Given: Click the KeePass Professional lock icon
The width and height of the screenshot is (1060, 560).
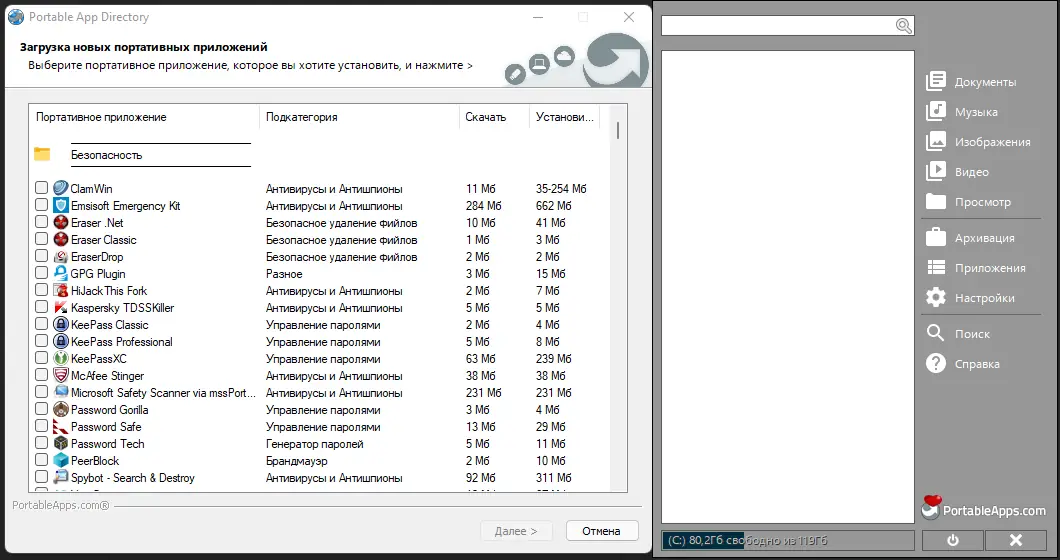Looking at the screenshot, I should [x=61, y=341].
